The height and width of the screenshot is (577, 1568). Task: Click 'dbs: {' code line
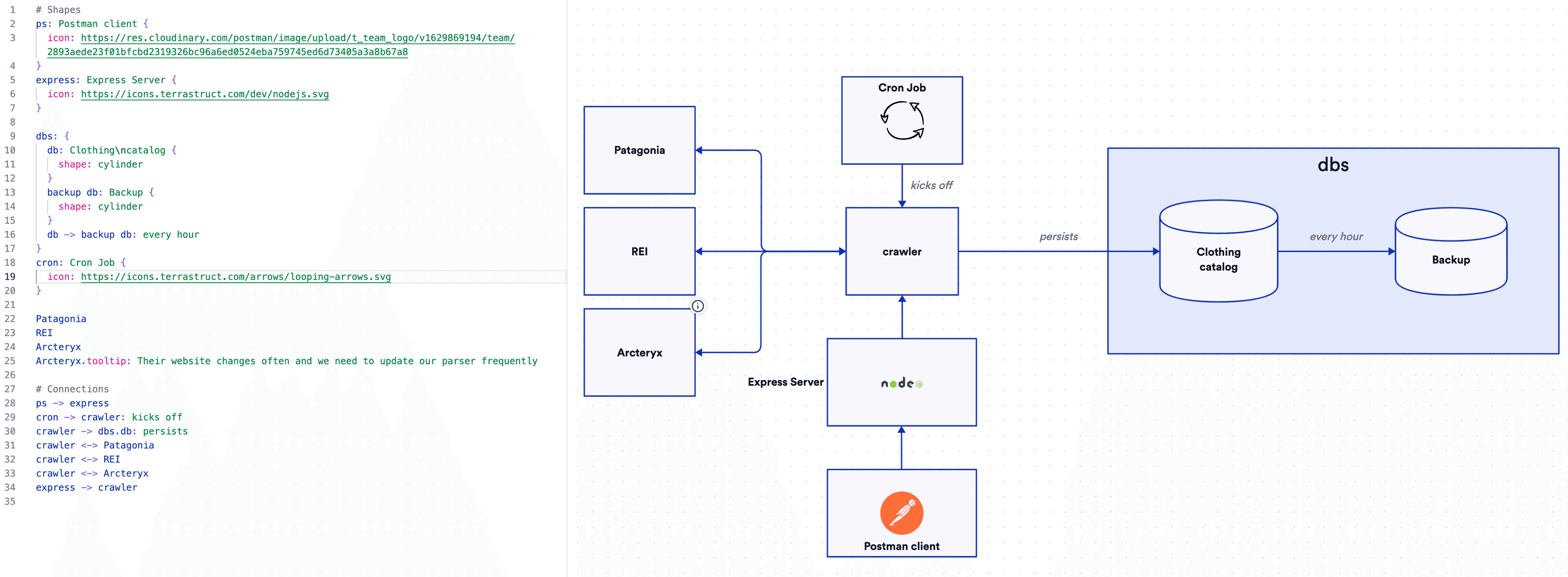coord(52,136)
